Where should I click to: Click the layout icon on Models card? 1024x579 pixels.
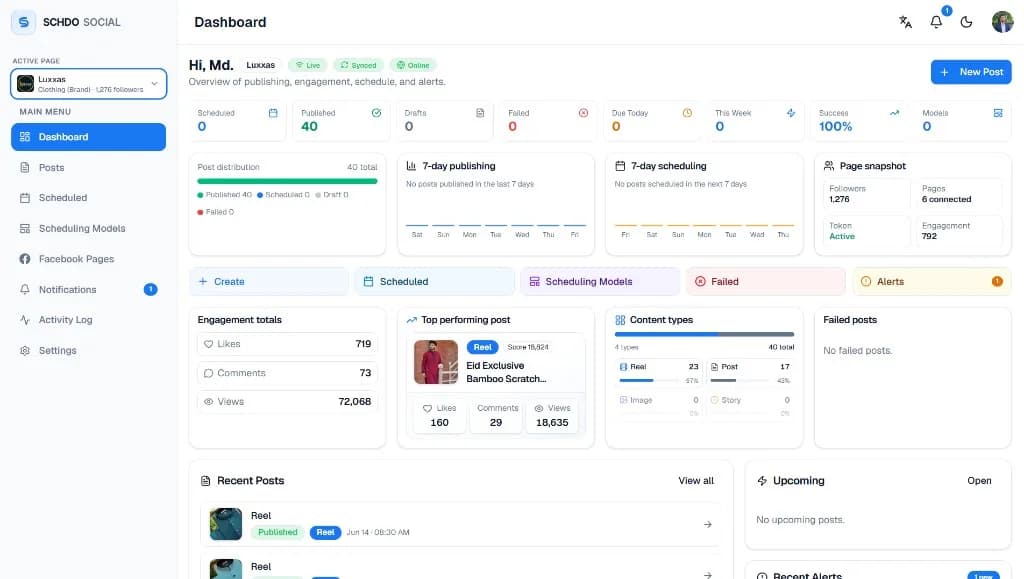pyautogui.click(x=998, y=113)
